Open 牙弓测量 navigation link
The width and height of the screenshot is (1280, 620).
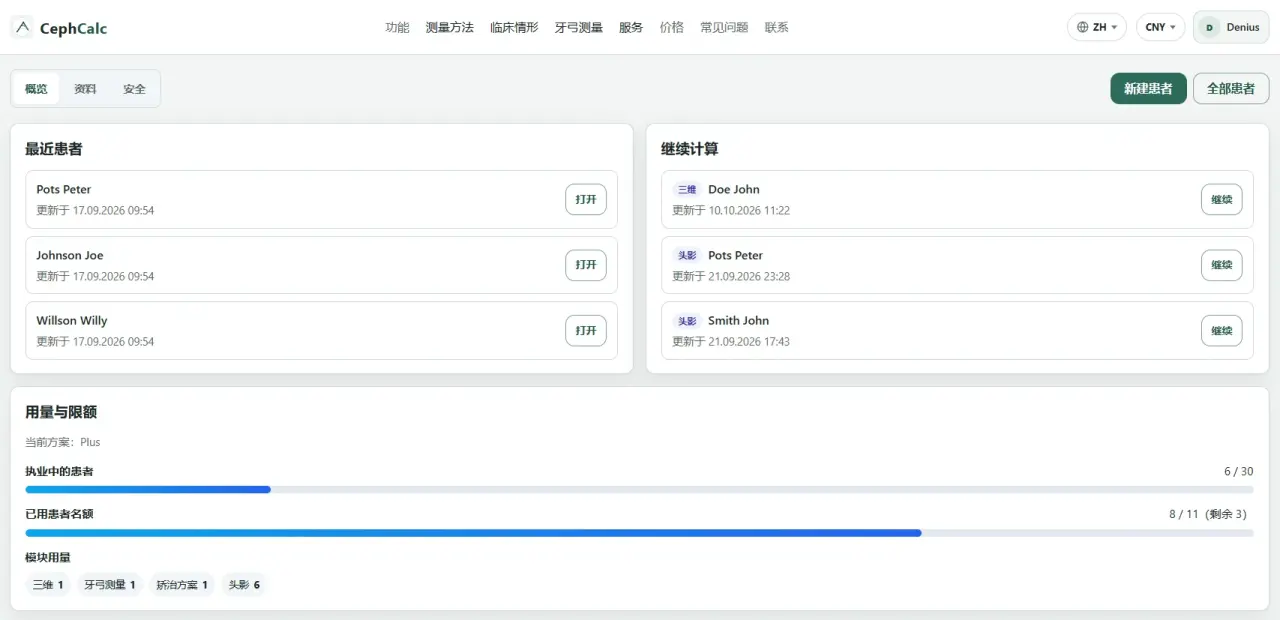[579, 27]
